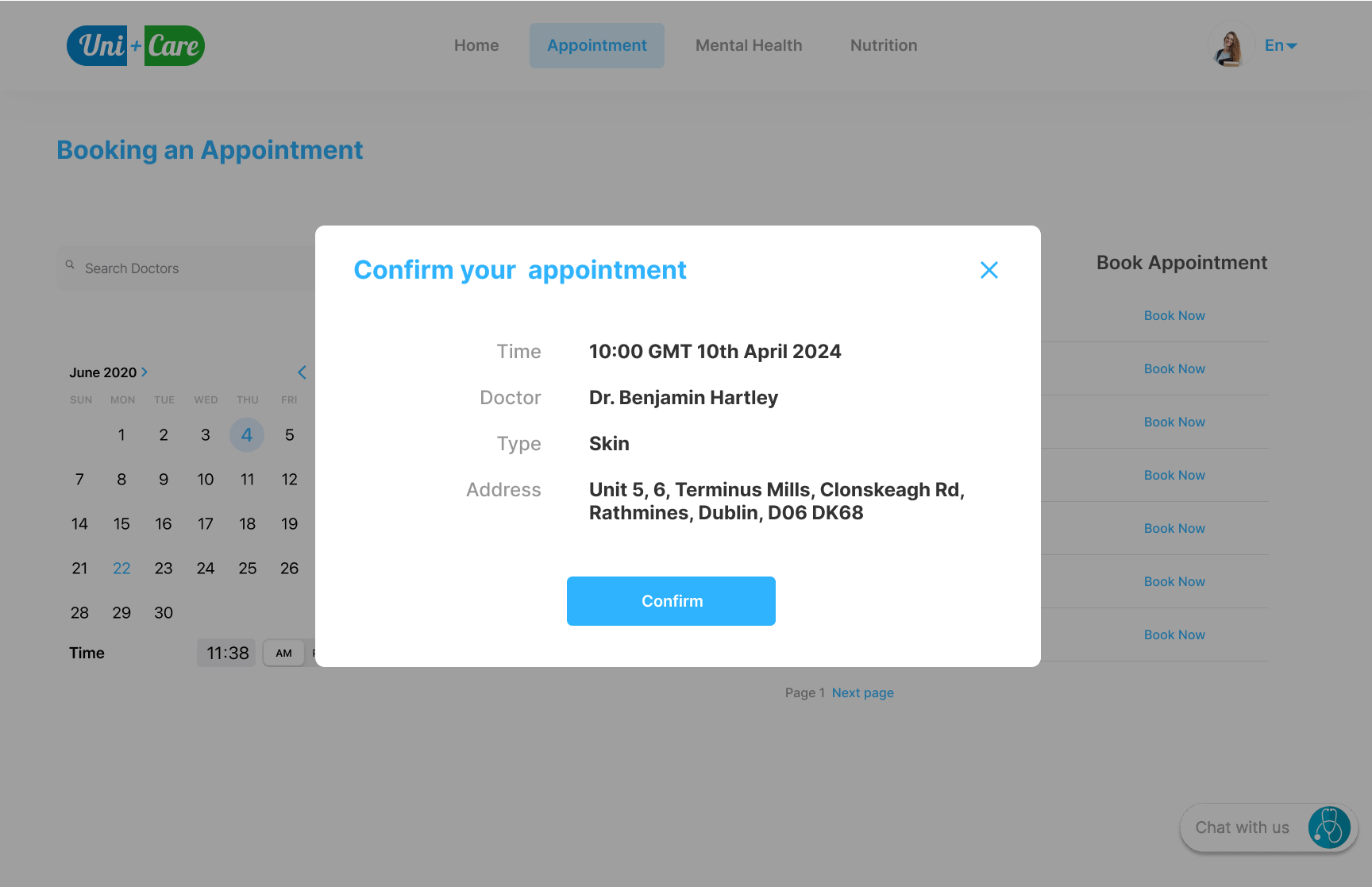
Task: Click the appointment time 10:00 GMT text
Action: (715, 351)
